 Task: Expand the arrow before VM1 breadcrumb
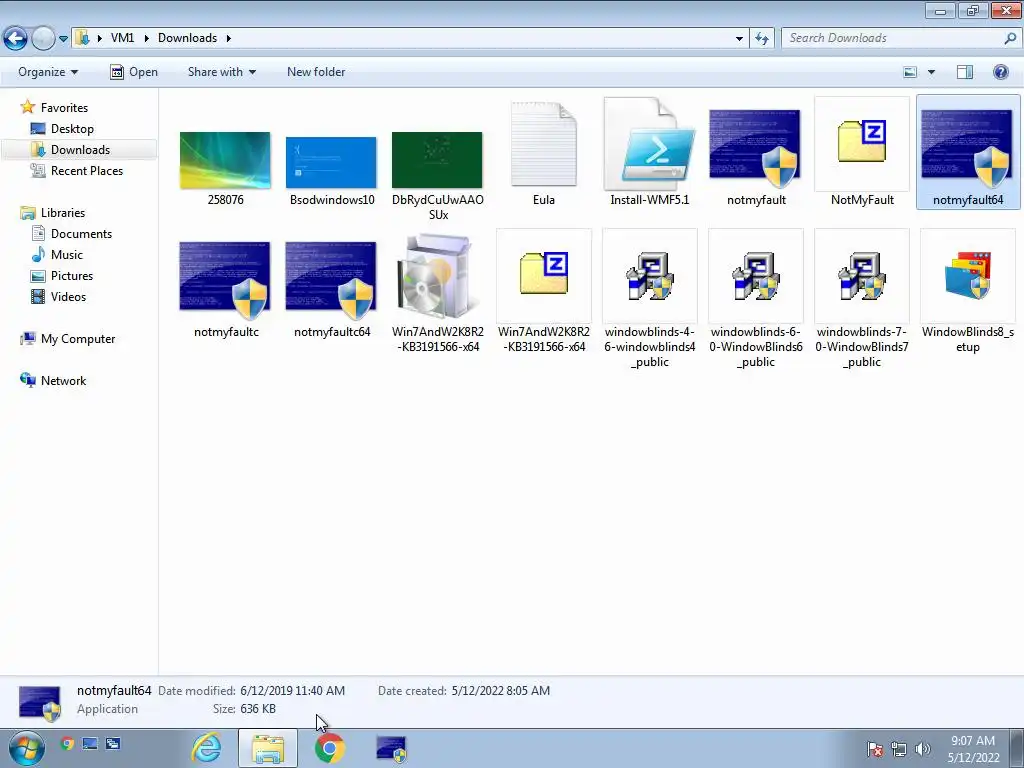99,38
